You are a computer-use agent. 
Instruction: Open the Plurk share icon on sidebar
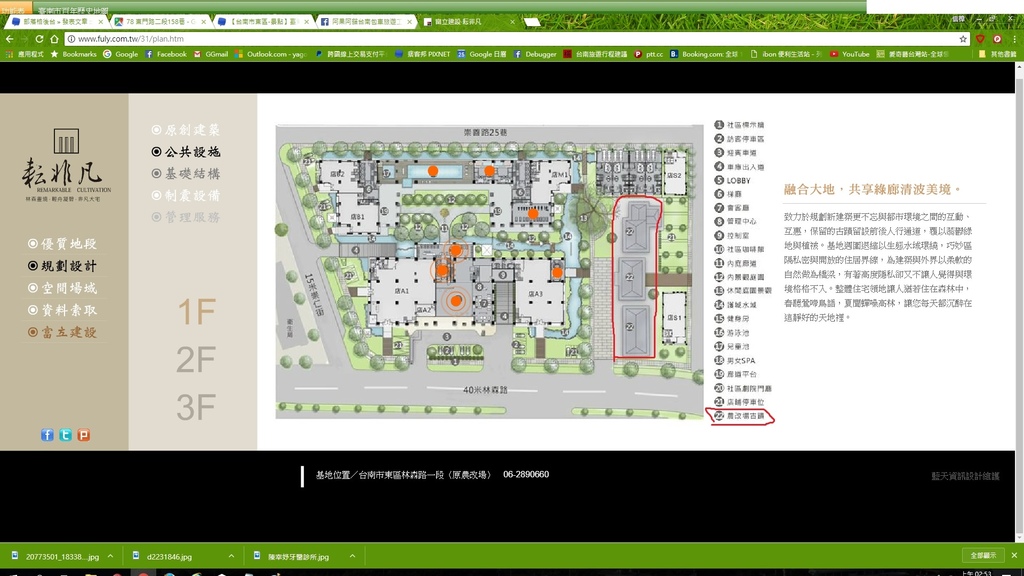pyautogui.click(x=84, y=435)
